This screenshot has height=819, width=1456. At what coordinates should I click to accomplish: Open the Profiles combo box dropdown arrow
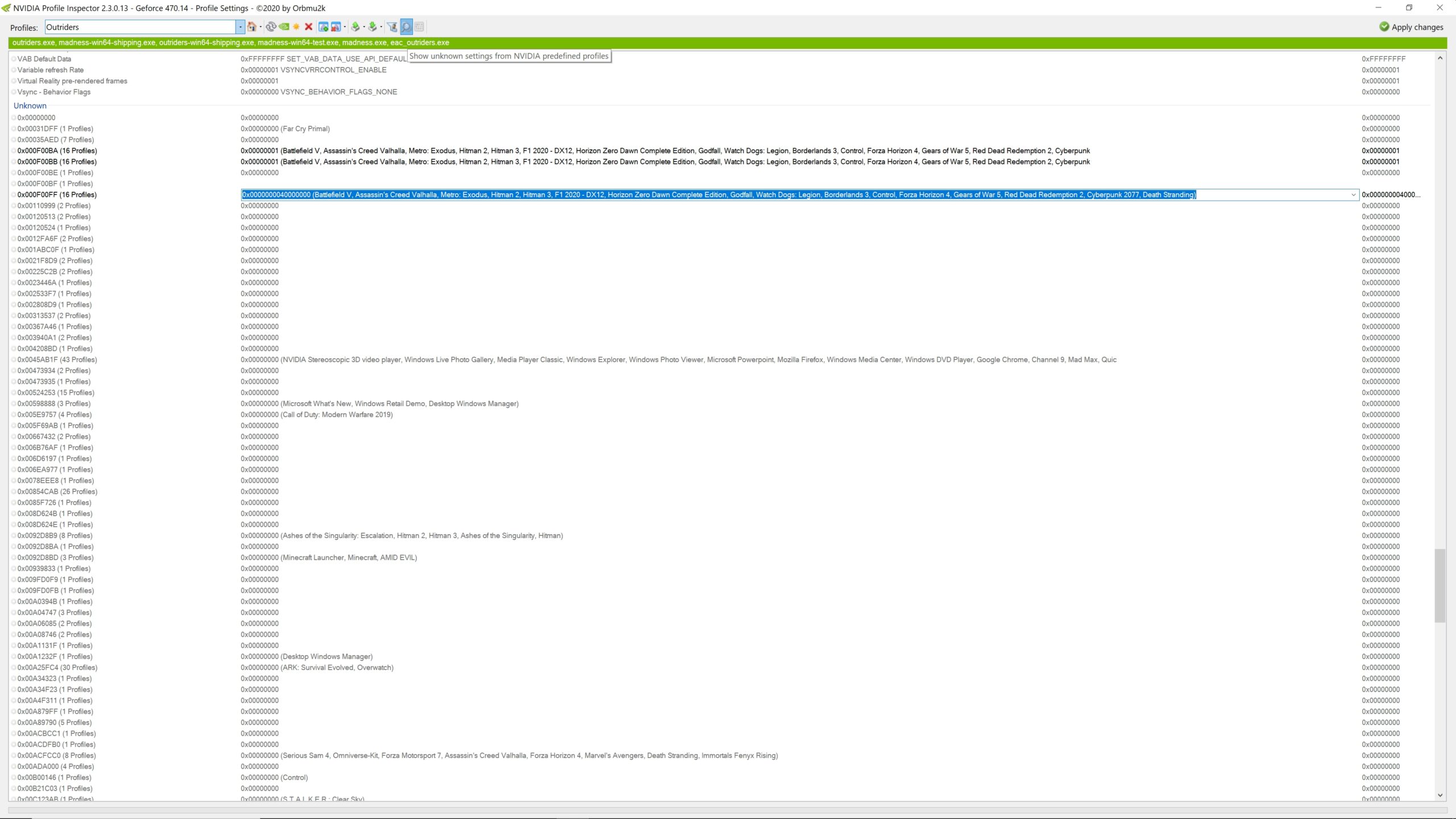click(241, 27)
